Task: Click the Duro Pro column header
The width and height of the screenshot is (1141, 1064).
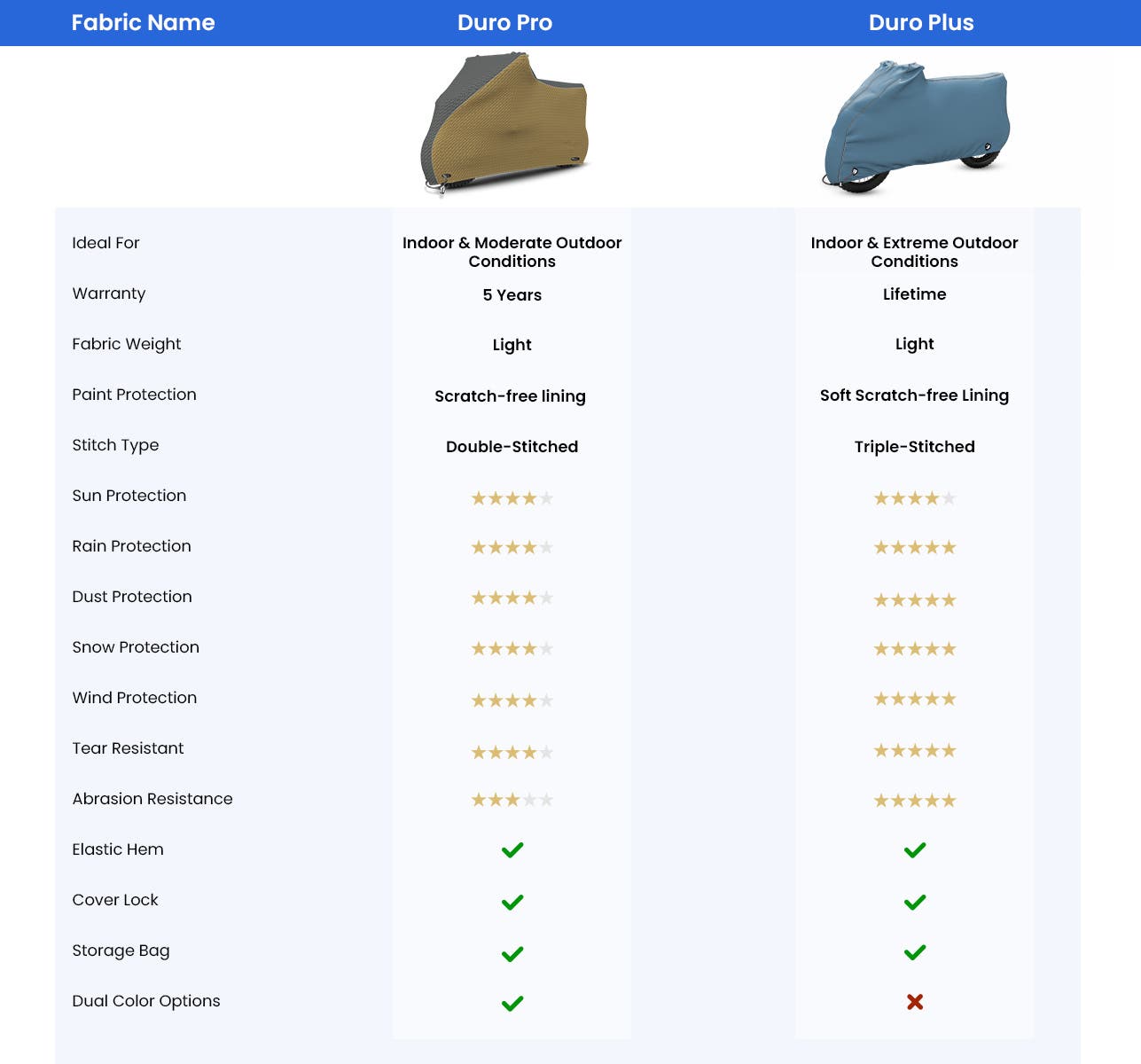Action: (x=504, y=23)
